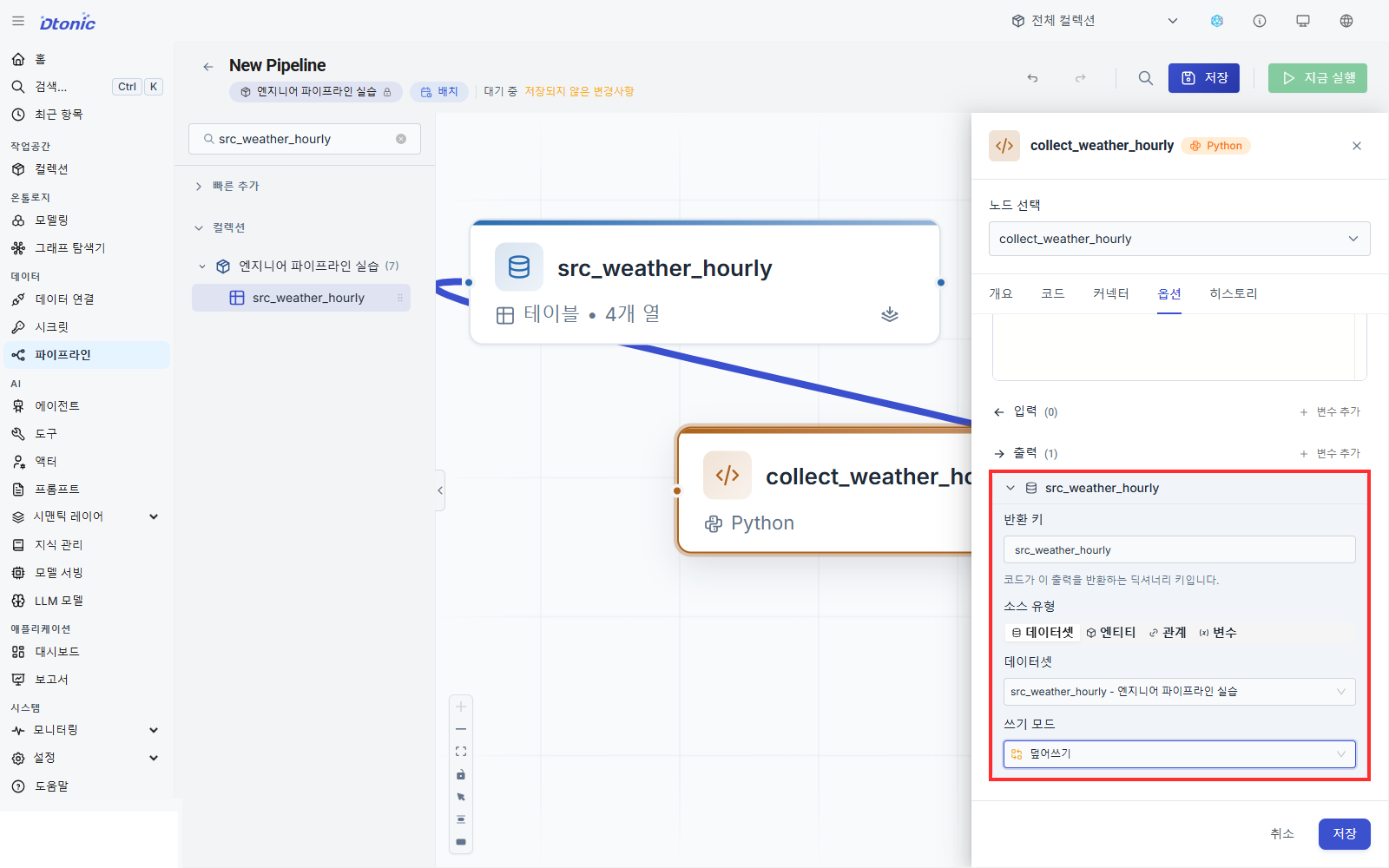Screen dimensions: 1389x868
Task: Click the top 저장 button
Action: pos(1204,78)
